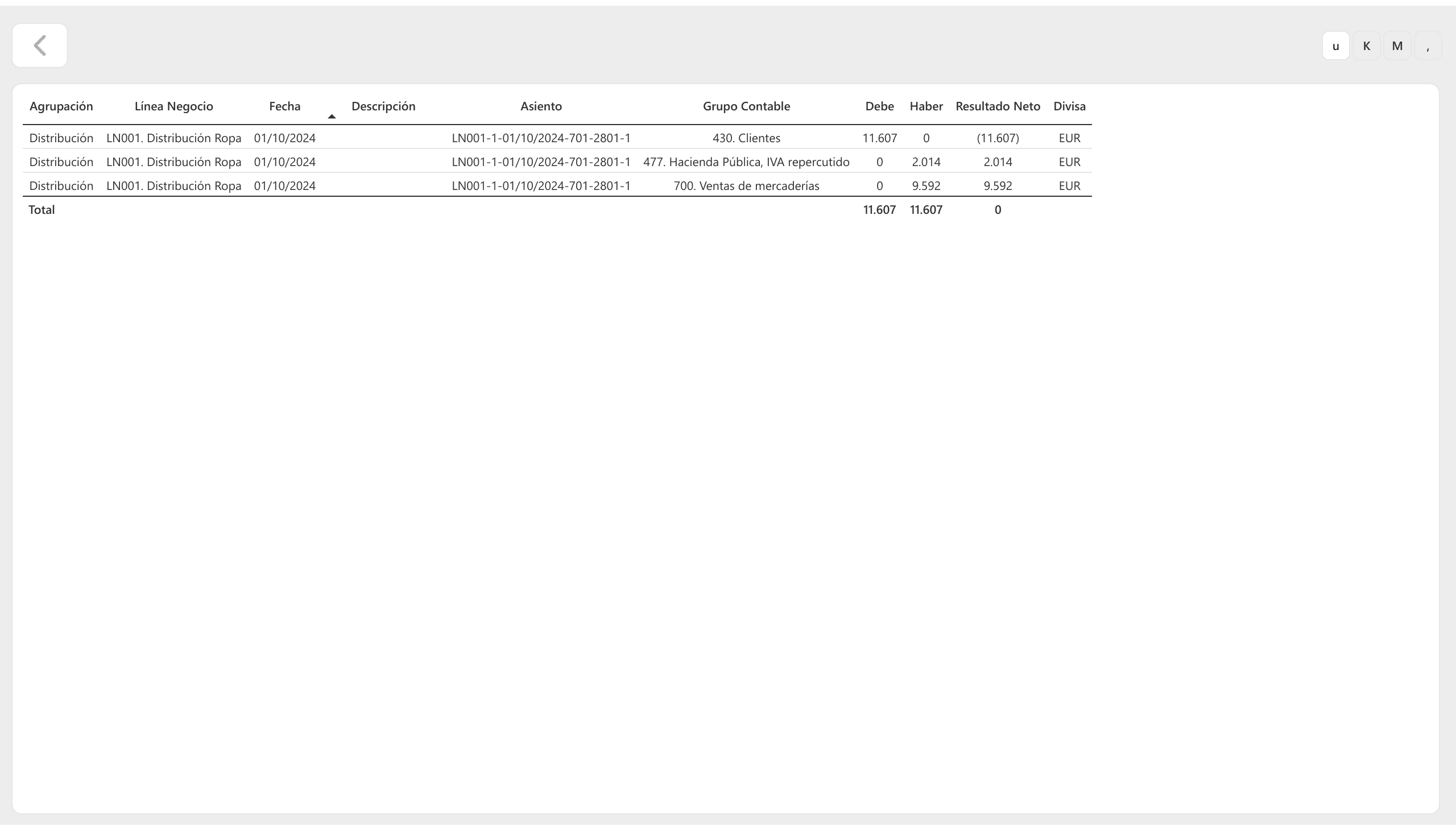
Task: Click the Resultado Neto value (11.607)
Action: (x=998, y=138)
